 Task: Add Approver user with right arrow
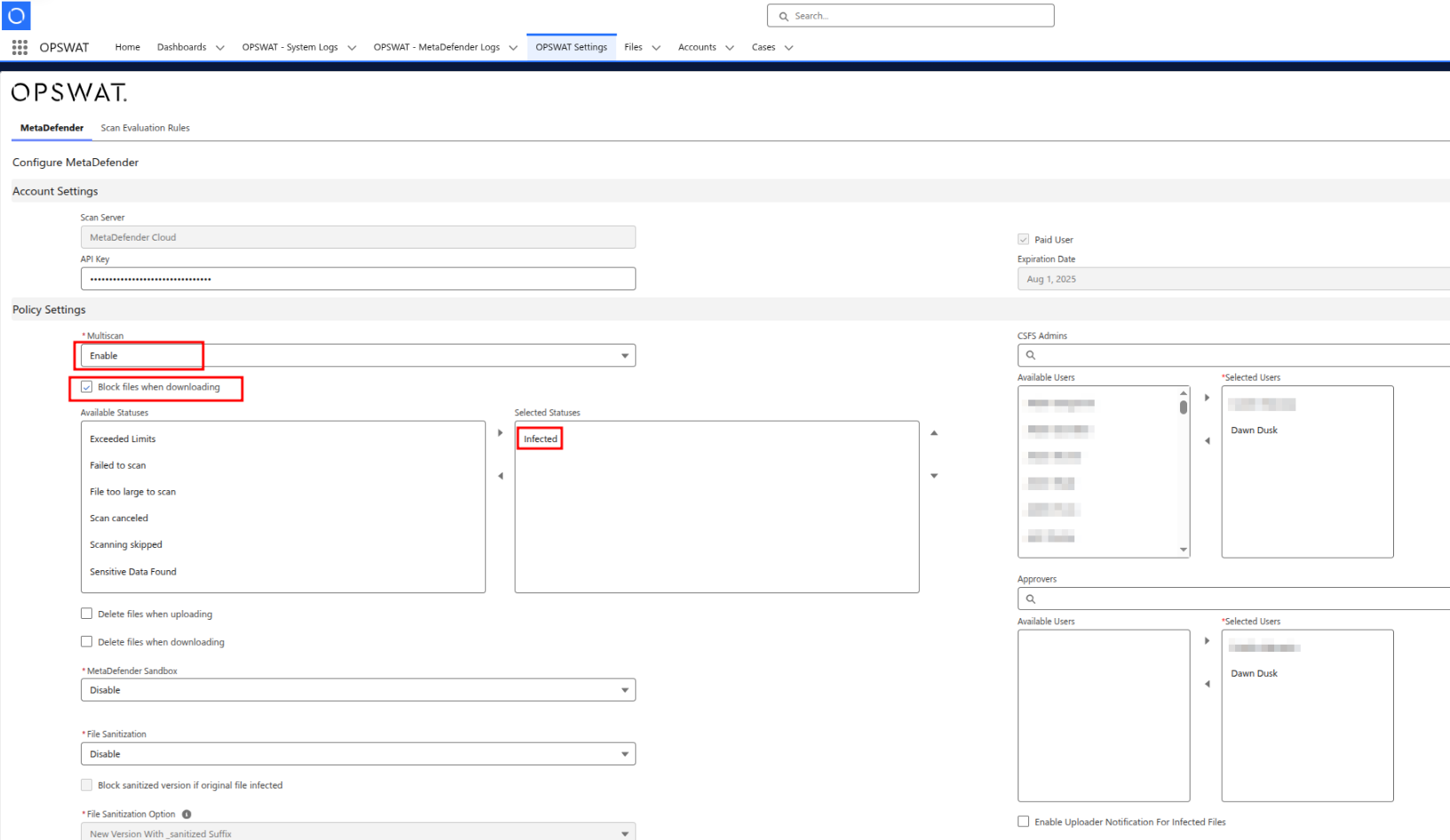tap(1207, 641)
